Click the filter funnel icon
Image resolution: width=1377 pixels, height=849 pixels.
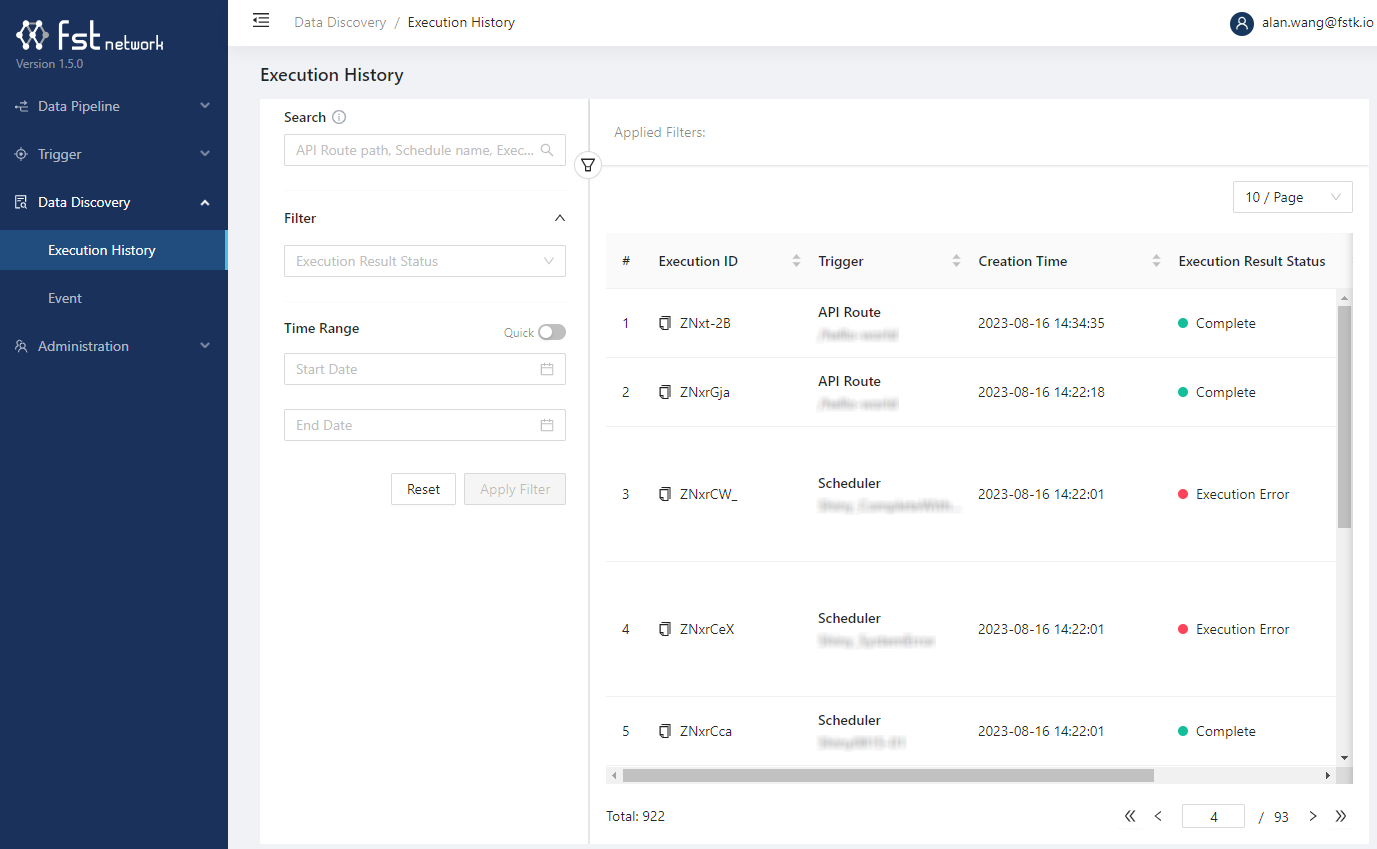(589, 166)
